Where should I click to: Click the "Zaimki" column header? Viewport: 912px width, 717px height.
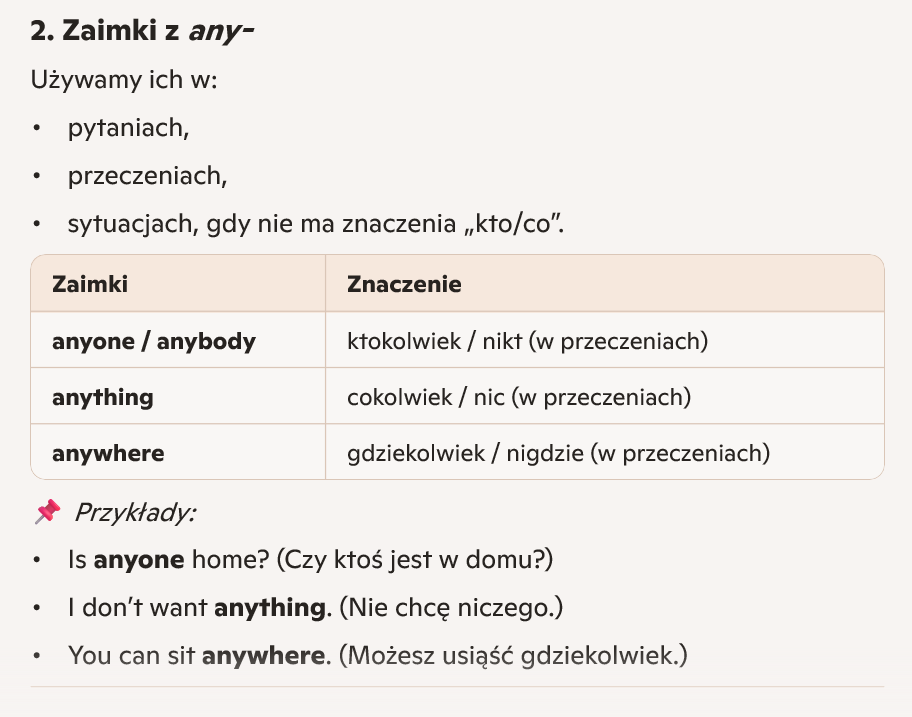90,284
